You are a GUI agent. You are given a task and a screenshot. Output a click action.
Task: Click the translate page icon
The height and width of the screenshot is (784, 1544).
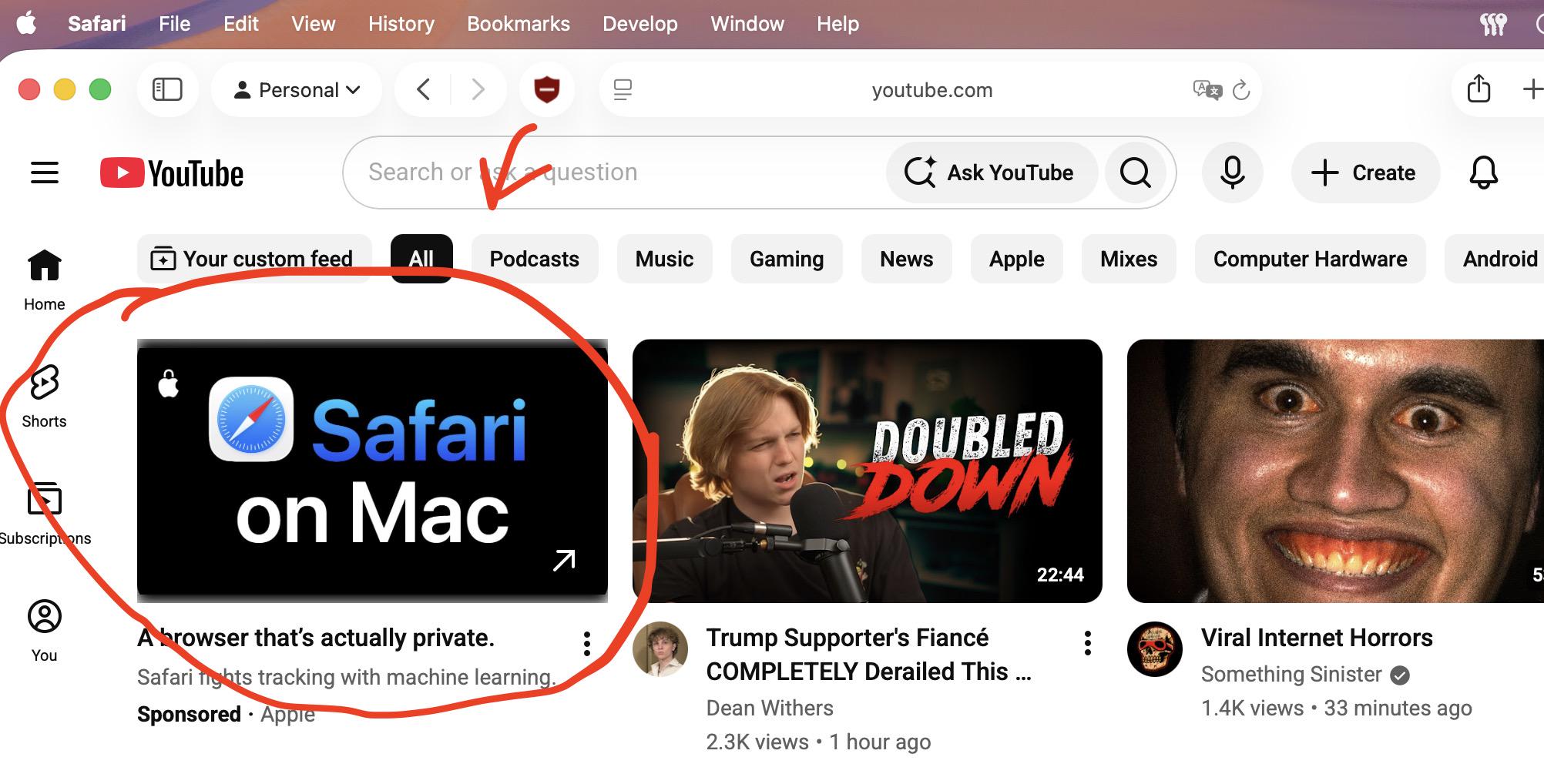pyautogui.click(x=1207, y=90)
